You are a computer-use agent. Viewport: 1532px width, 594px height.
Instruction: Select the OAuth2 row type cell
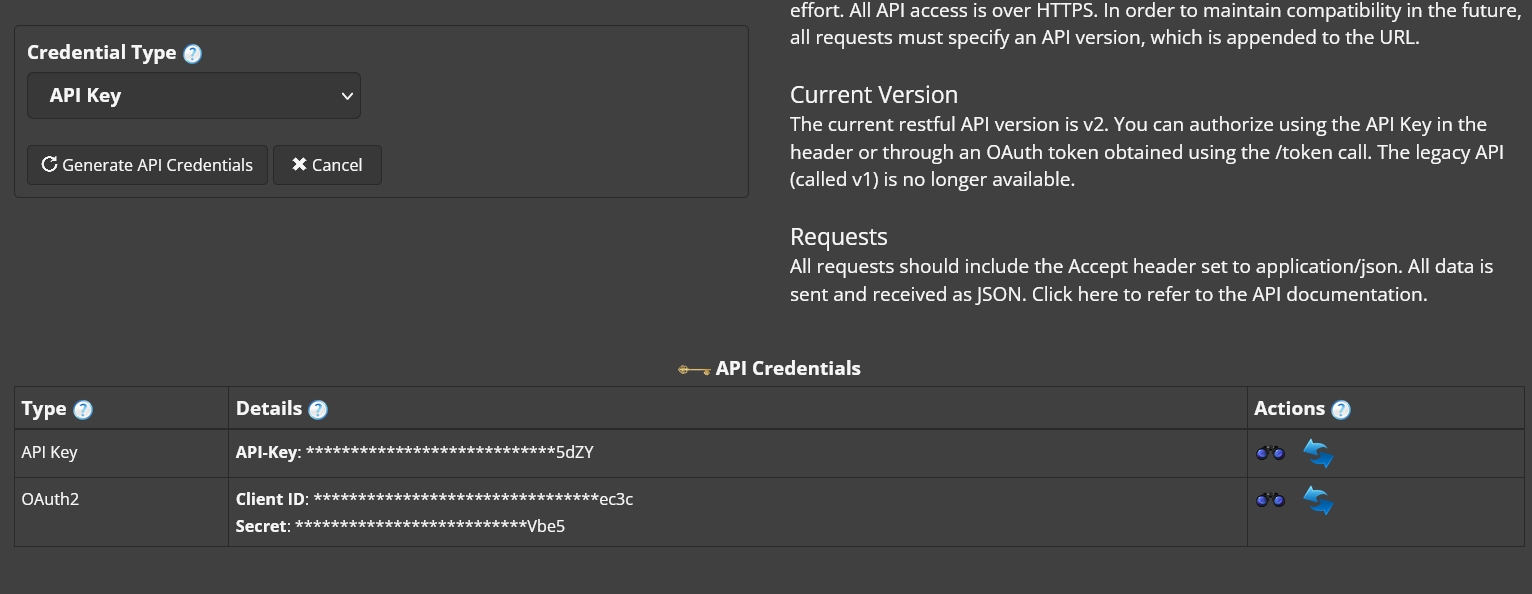pyautogui.click(x=121, y=511)
